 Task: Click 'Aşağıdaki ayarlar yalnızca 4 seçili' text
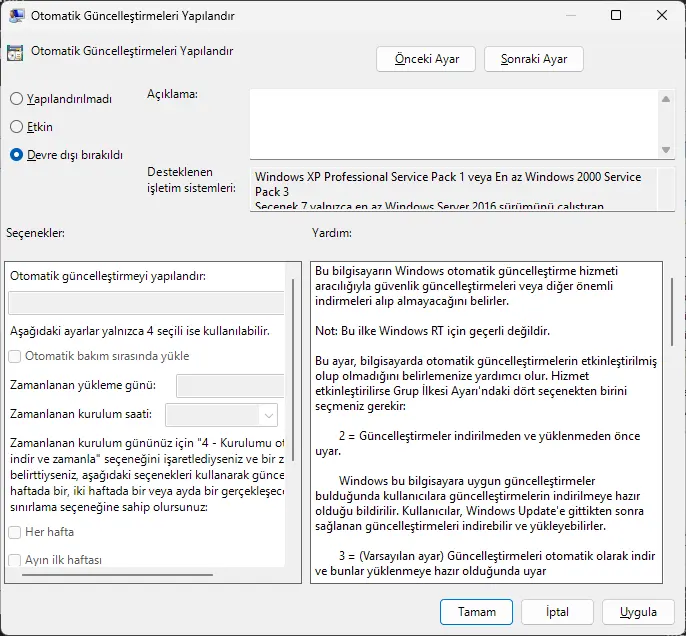(x=140, y=331)
